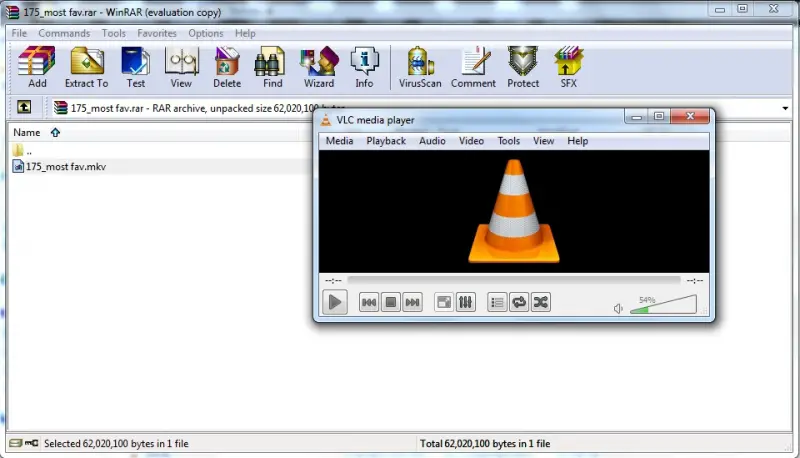Click the VLC title bar cone icon

pyautogui.click(x=326, y=120)
